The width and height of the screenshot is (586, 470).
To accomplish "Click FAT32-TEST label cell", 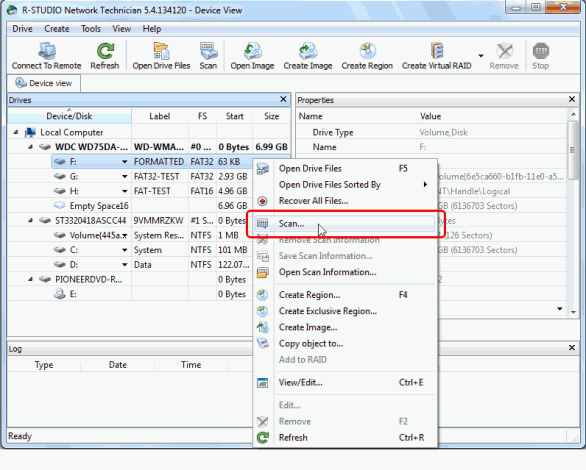I will [x=157, y=176].
